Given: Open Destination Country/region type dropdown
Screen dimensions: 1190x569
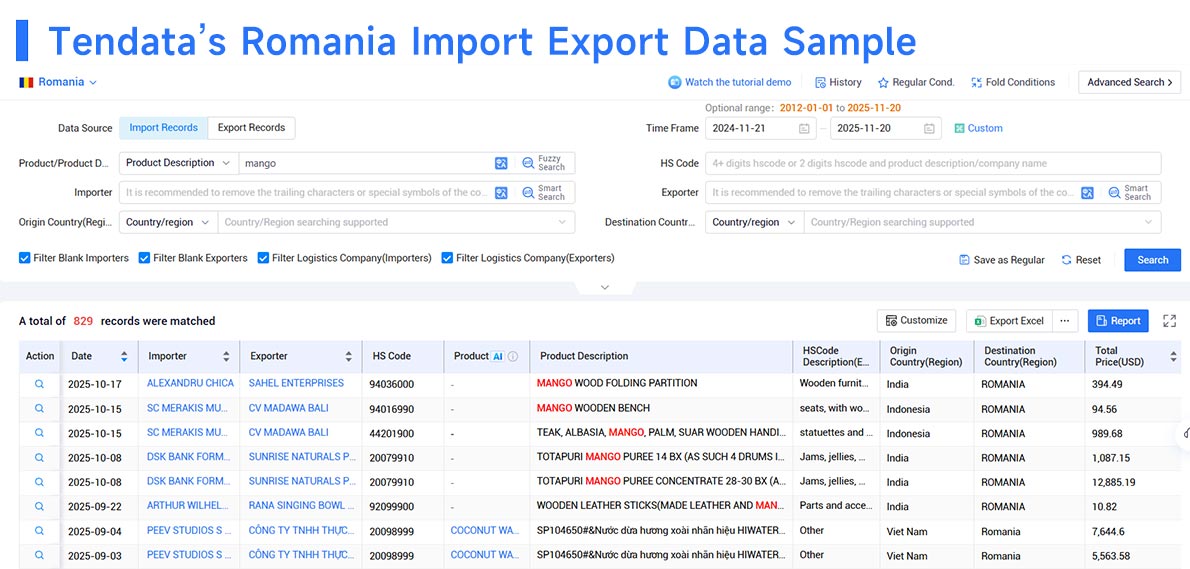Looking at the screenshot, I should pos(754,222).
